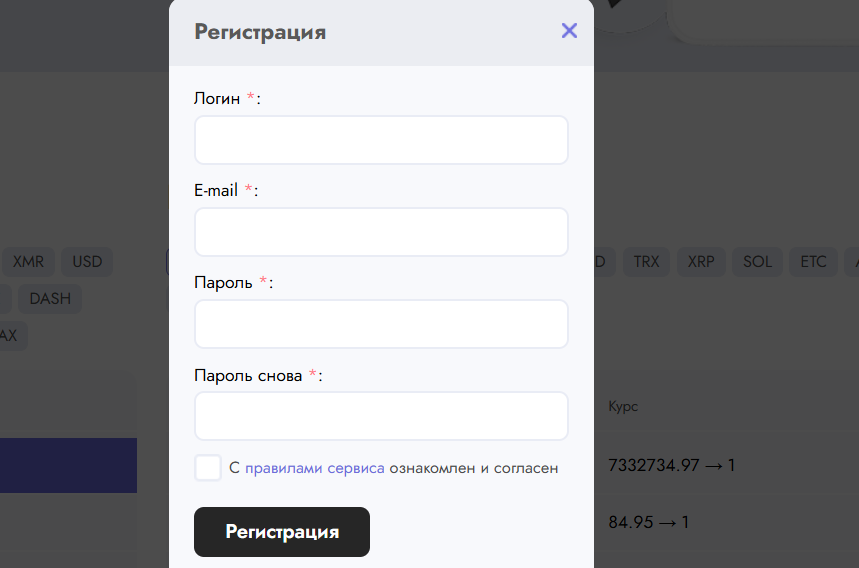The image size is (859, 568).
Task: Choose the USD currency tag
Action: point(87,262)
